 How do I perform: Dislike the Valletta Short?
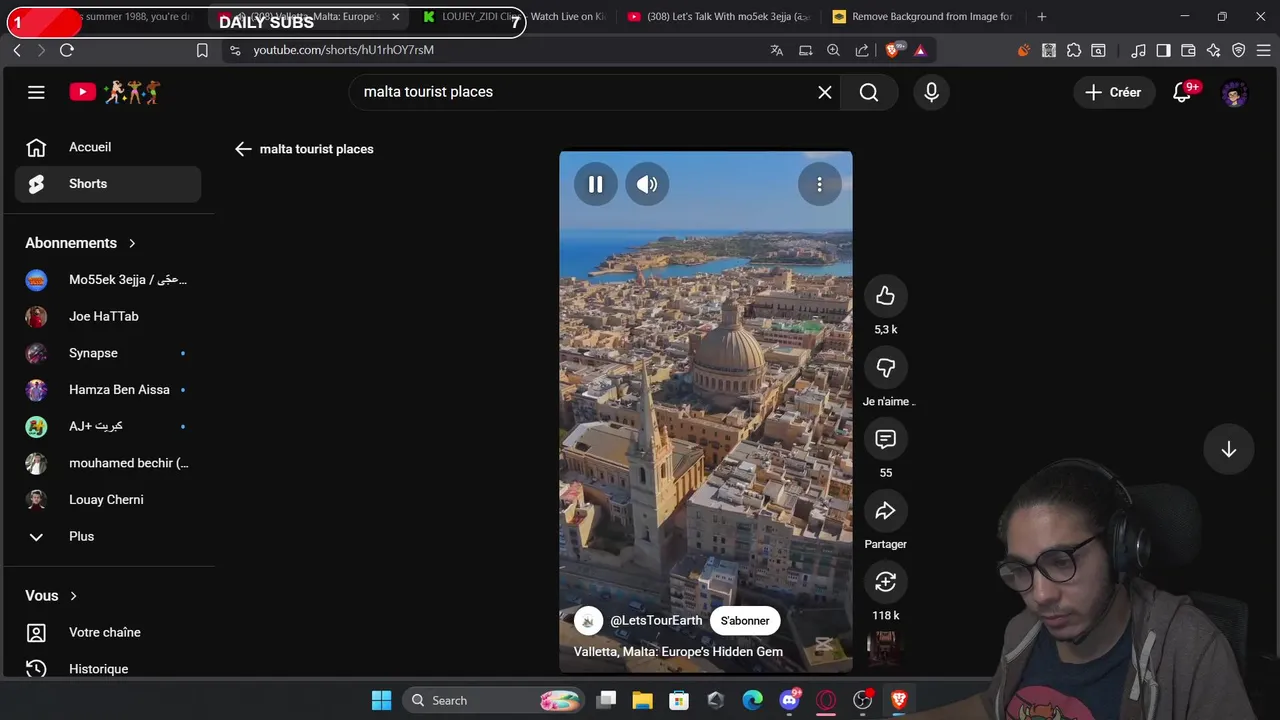885,368
